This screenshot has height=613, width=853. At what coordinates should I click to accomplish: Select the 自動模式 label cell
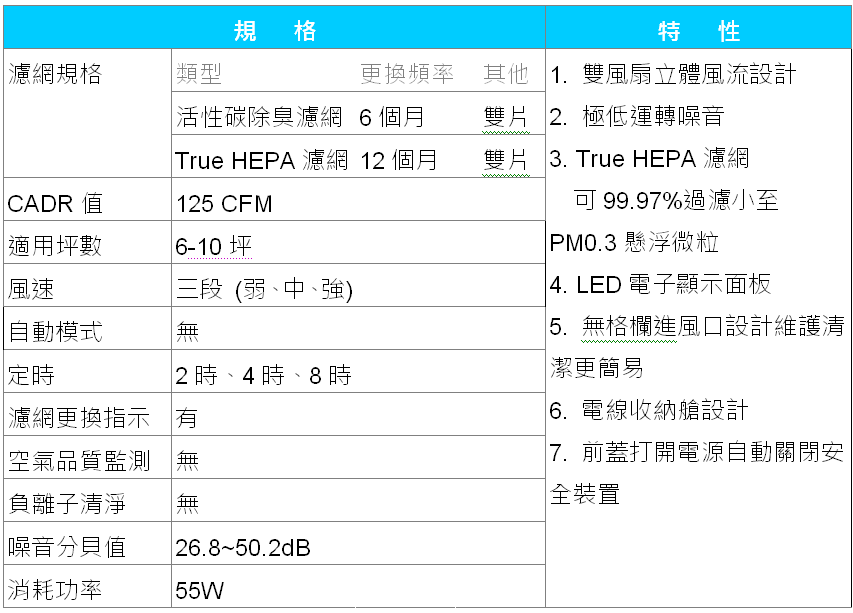55,332
